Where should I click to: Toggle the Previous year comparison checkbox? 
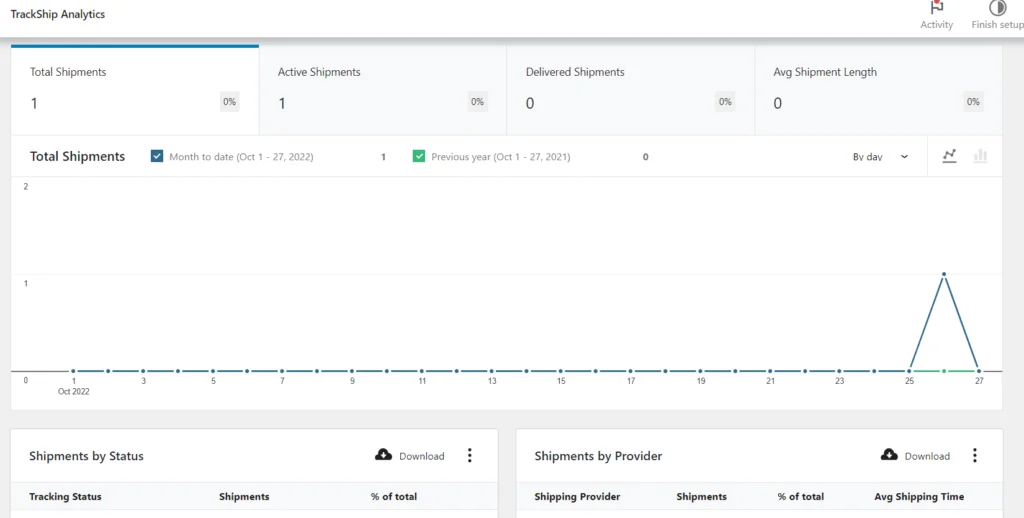pyautogui.click(x=419, y=156)
